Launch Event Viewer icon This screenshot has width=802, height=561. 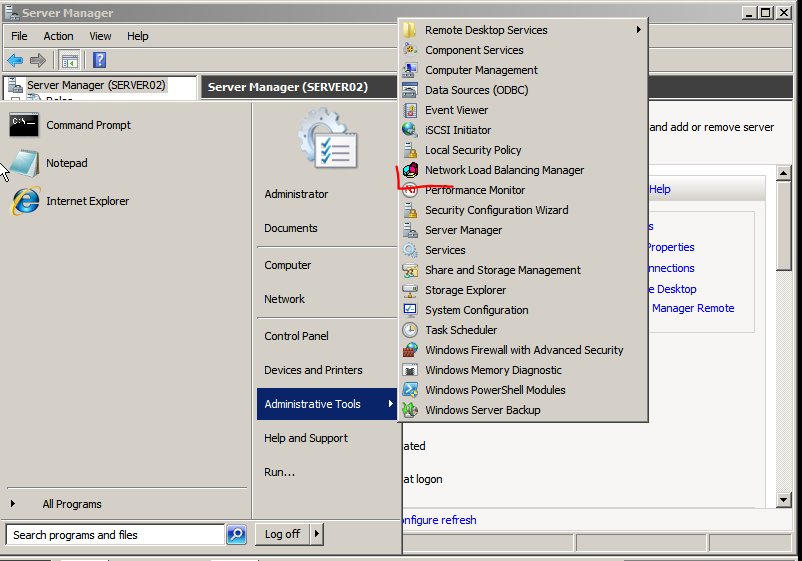click(x=410, y=110)
